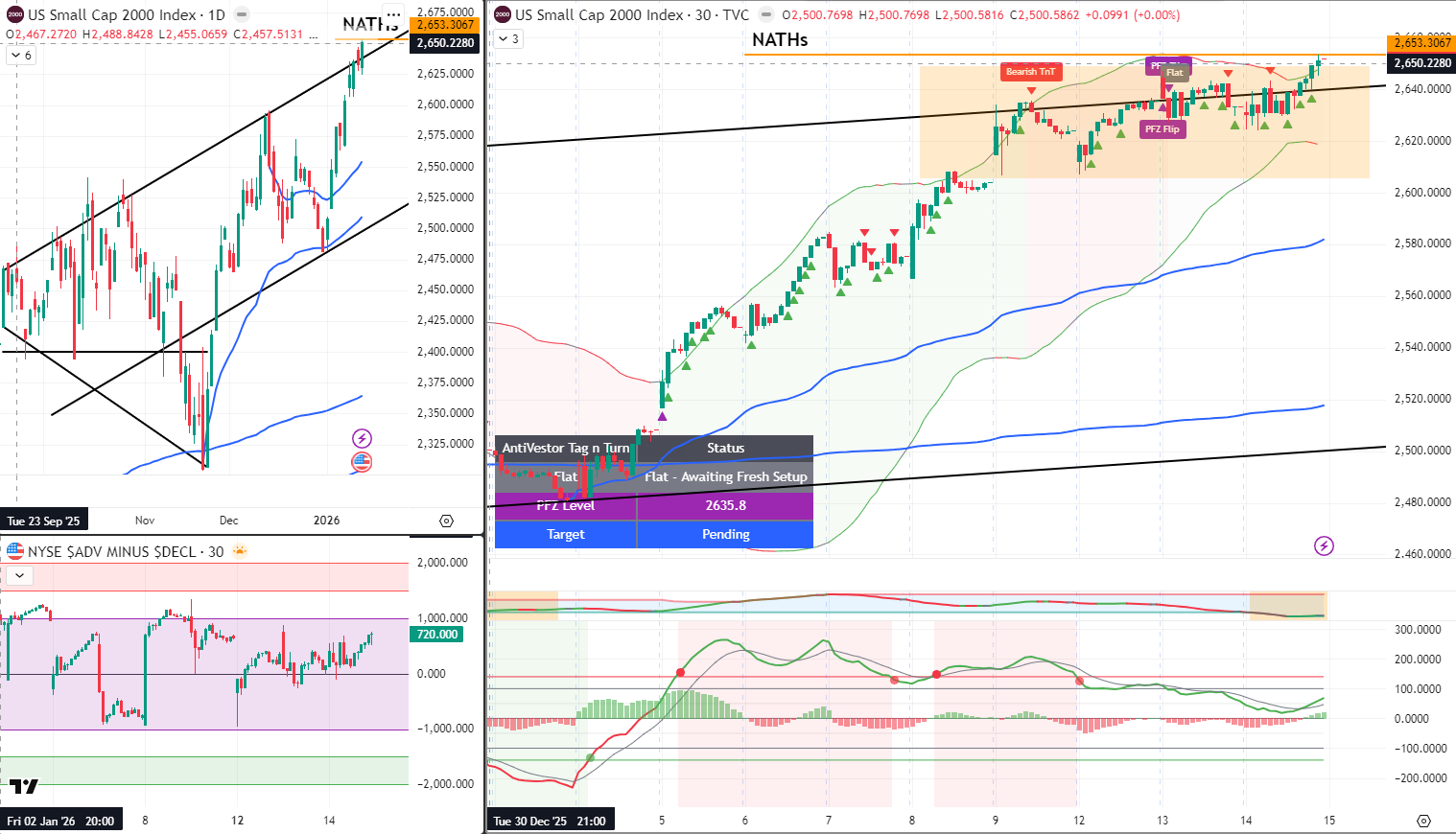Click the PFZ Flip label

click(x=1162, y=128)
